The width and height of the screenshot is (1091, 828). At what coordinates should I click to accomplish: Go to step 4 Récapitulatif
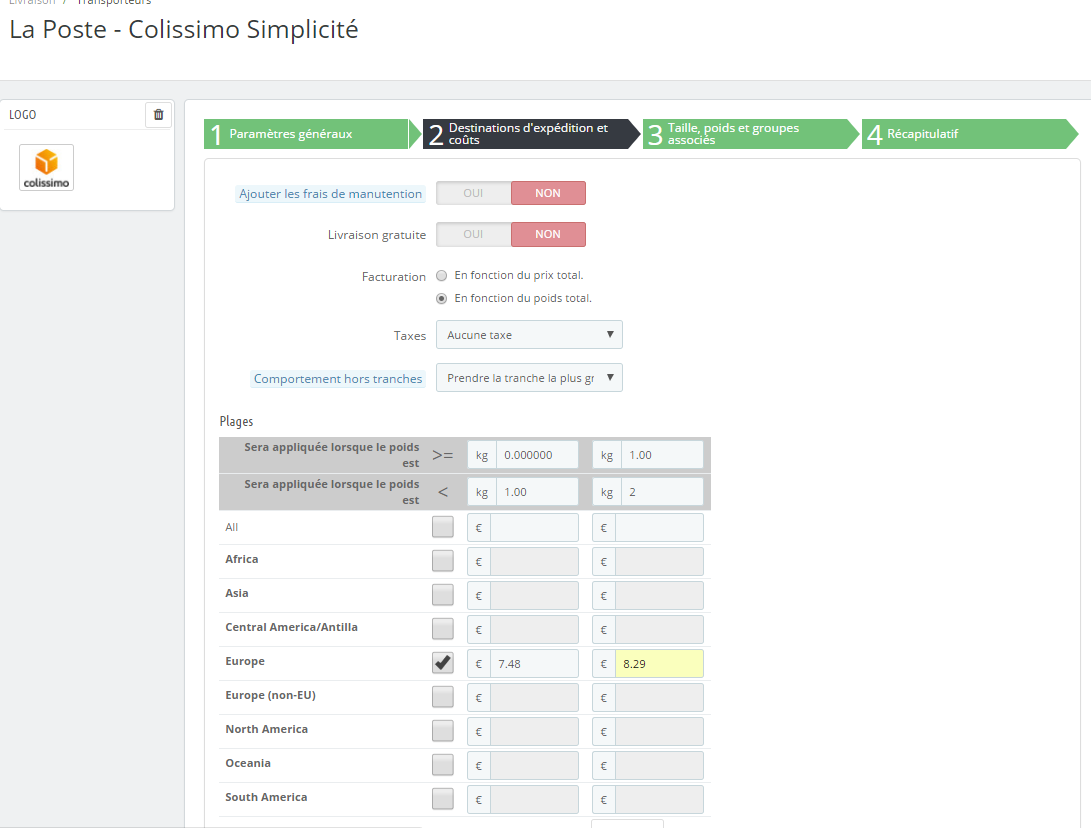click(969, 134)
